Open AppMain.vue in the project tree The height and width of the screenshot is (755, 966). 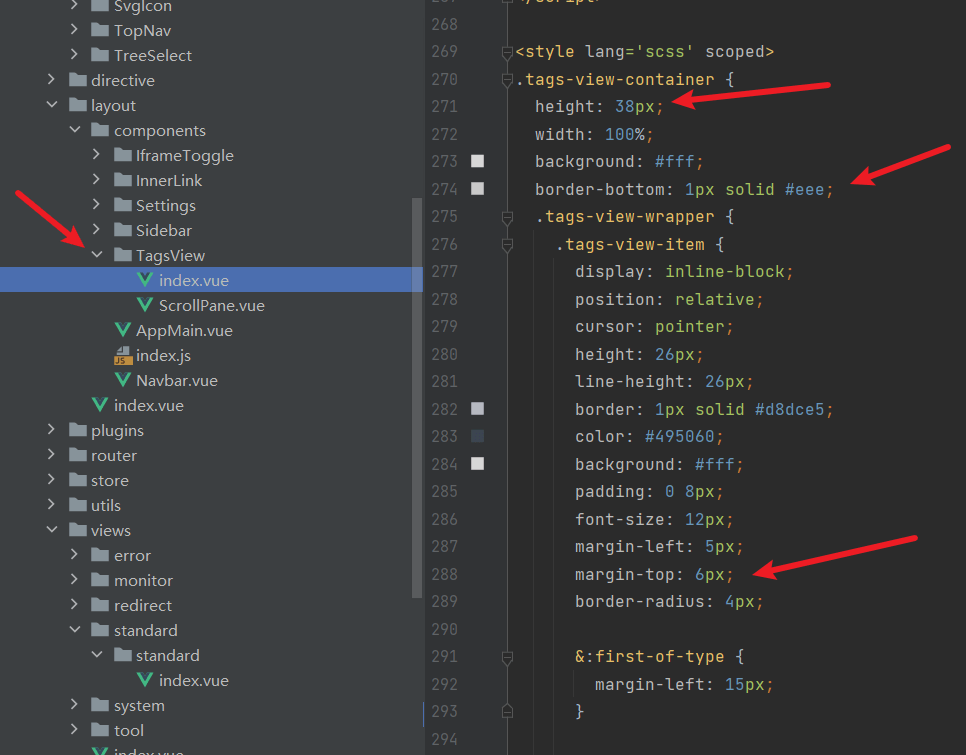[184, 331]
